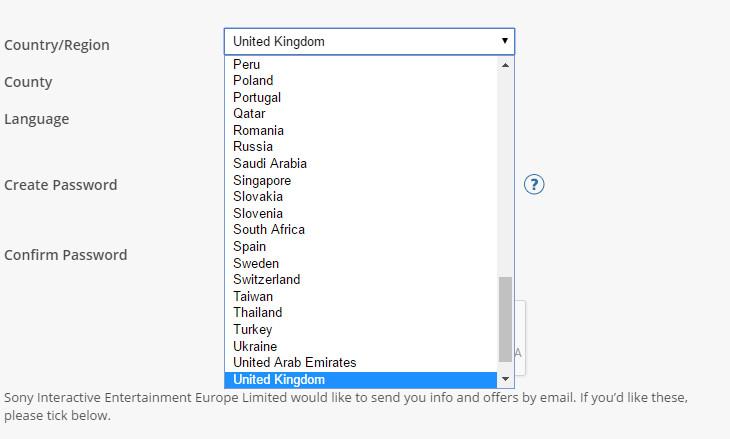
Task: Select Switzerland option
Action: [x=361, y=279]
